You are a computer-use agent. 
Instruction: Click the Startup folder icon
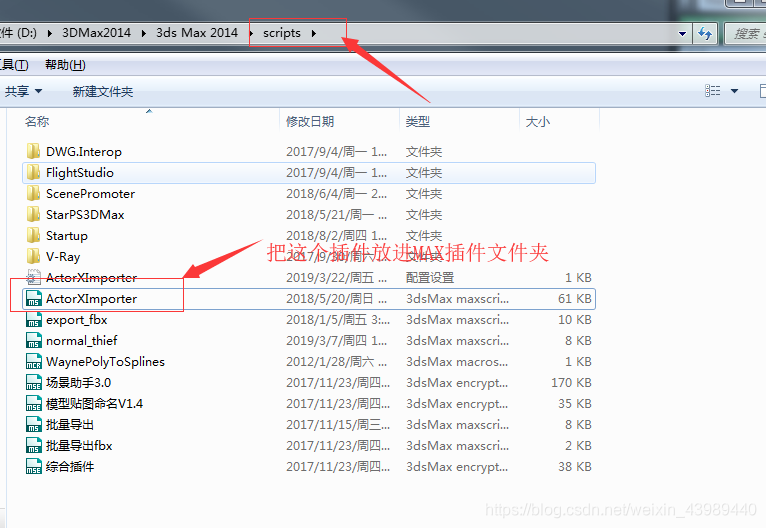[x=33, y=235]
